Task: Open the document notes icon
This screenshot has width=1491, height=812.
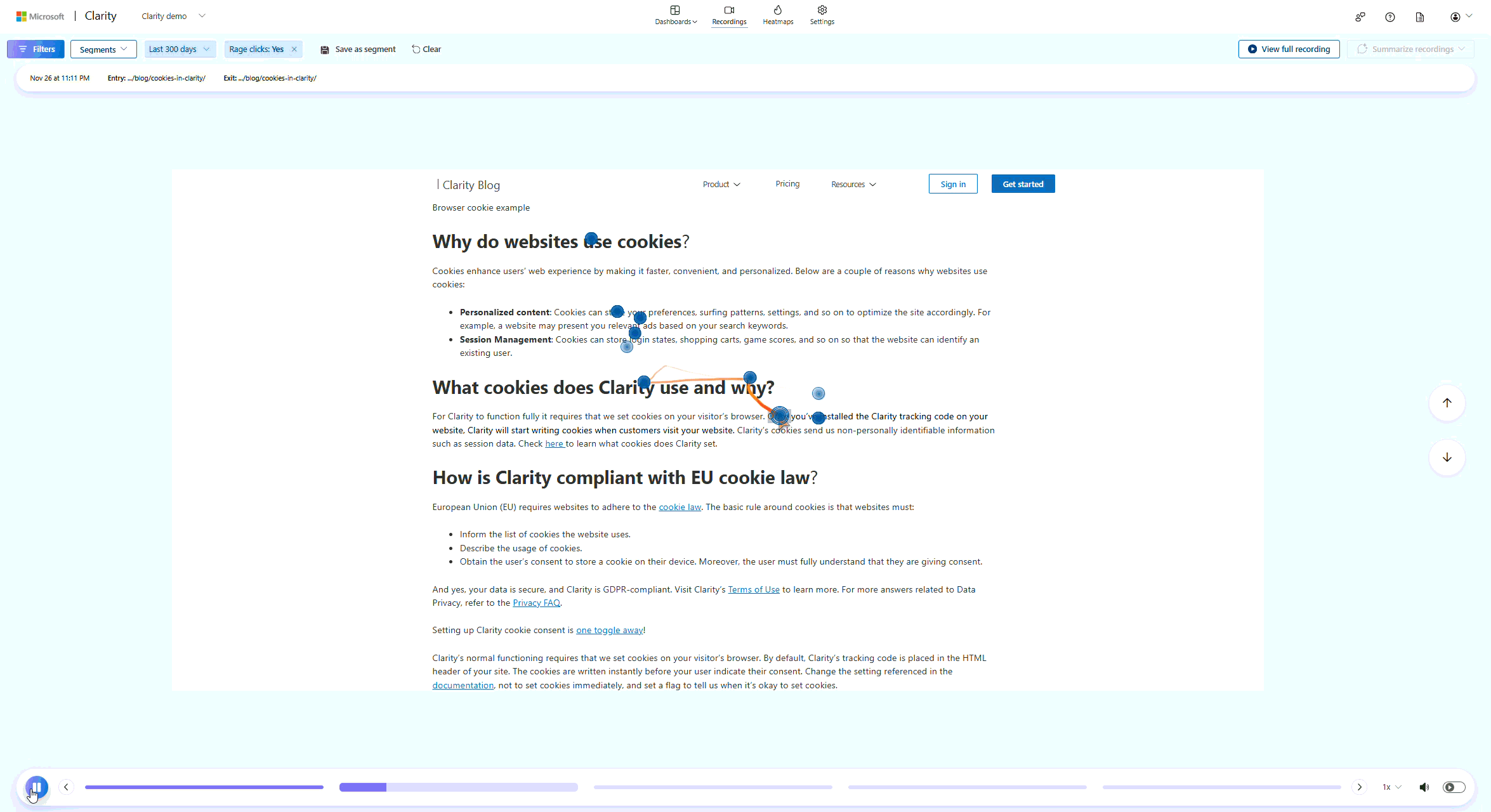Action: pyautogui.click(x=1419, y=17)
